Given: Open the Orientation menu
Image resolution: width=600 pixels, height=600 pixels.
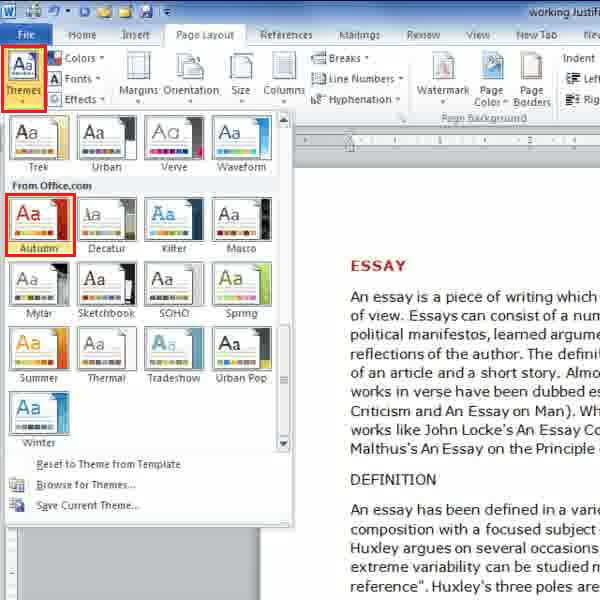Looking at the screenshot, I should pyautogui.click(x=191, y=78).
